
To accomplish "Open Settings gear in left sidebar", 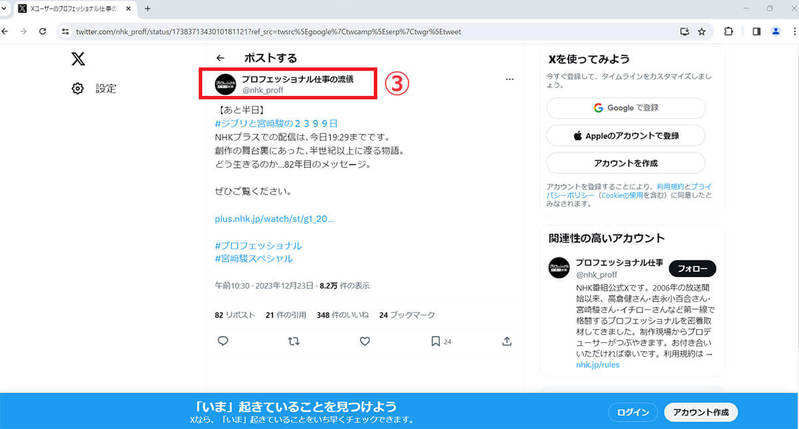I will (x=77, y=89).
